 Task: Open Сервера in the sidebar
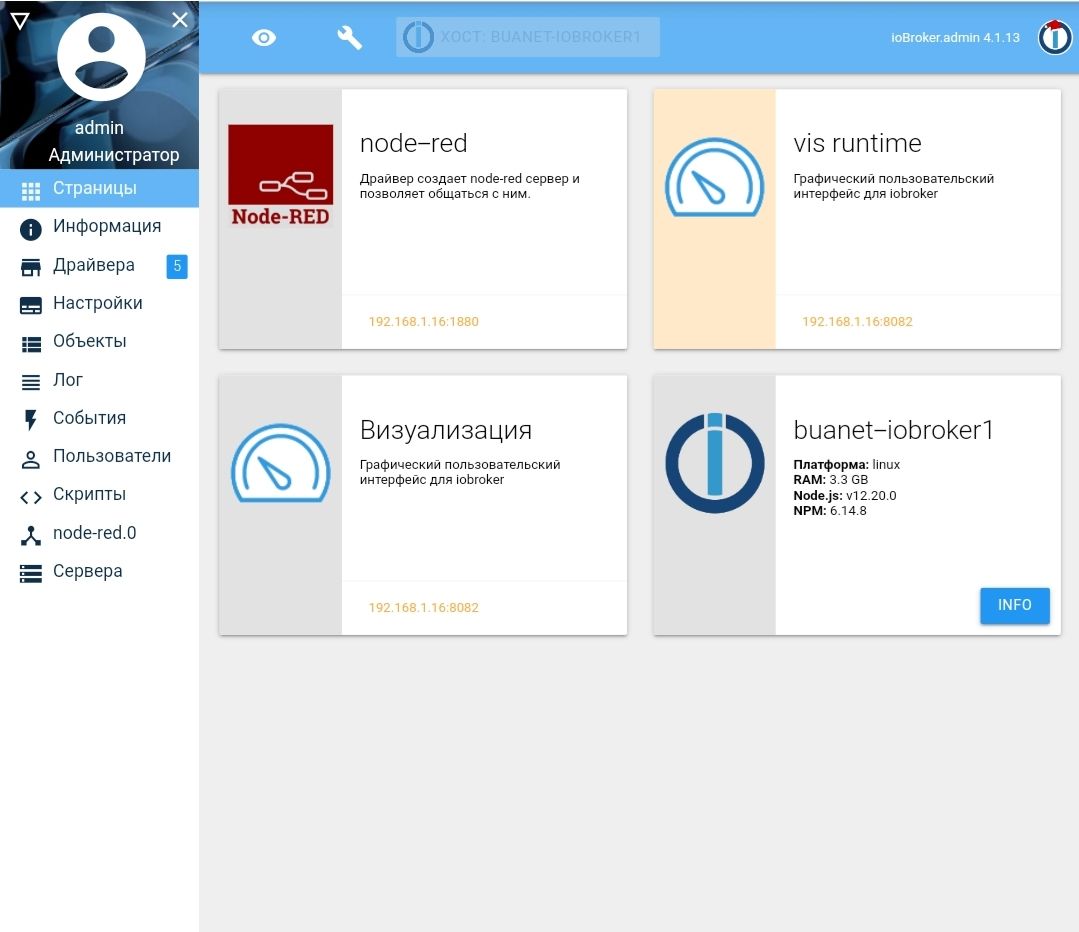point(99,571)
